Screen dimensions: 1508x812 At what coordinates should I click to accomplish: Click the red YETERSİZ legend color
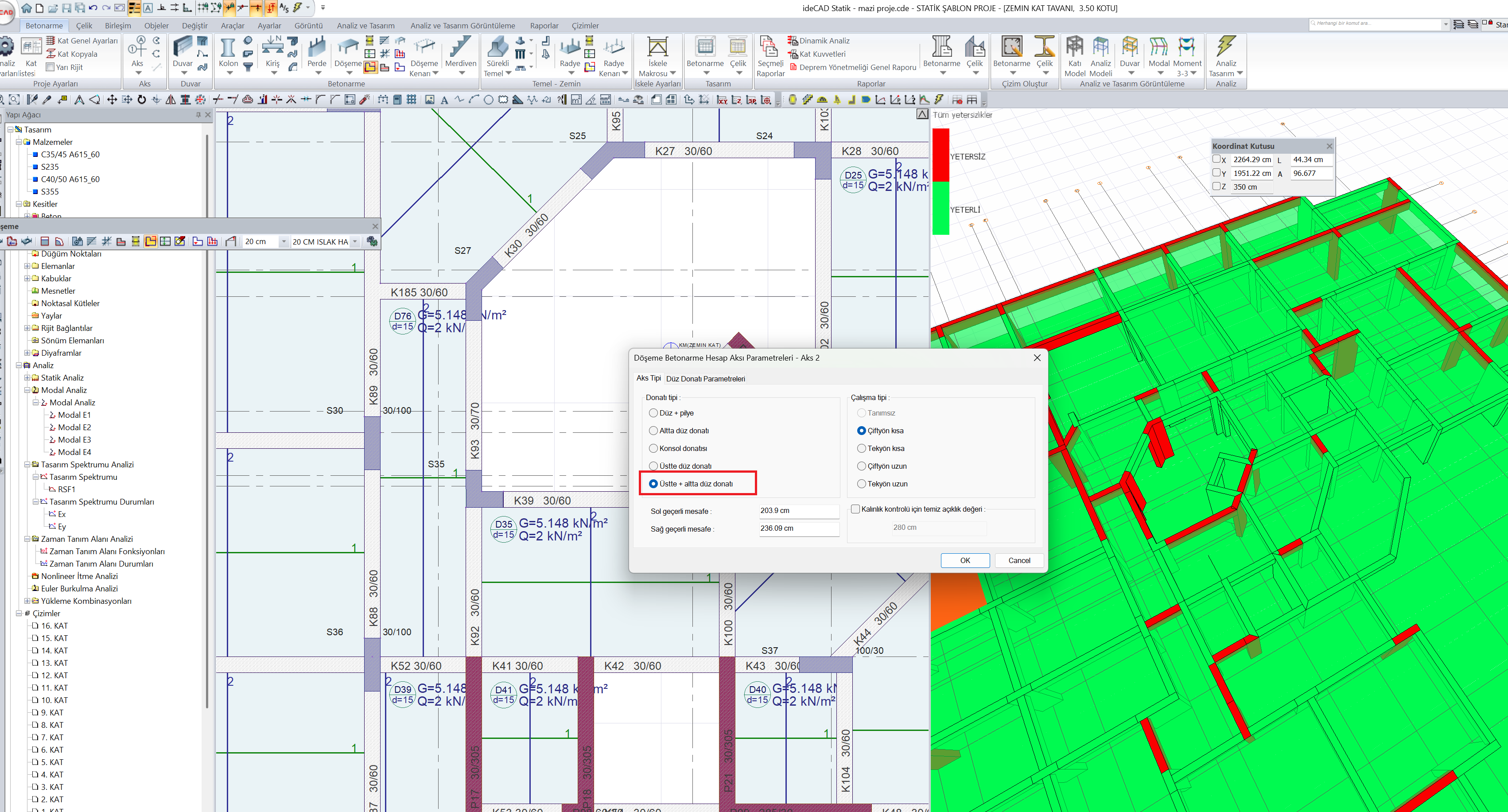click(940, 155)
